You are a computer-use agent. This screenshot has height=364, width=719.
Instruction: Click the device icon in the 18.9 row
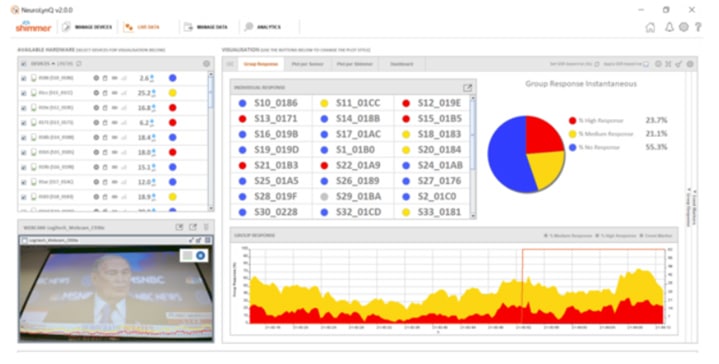pos(33,197)
